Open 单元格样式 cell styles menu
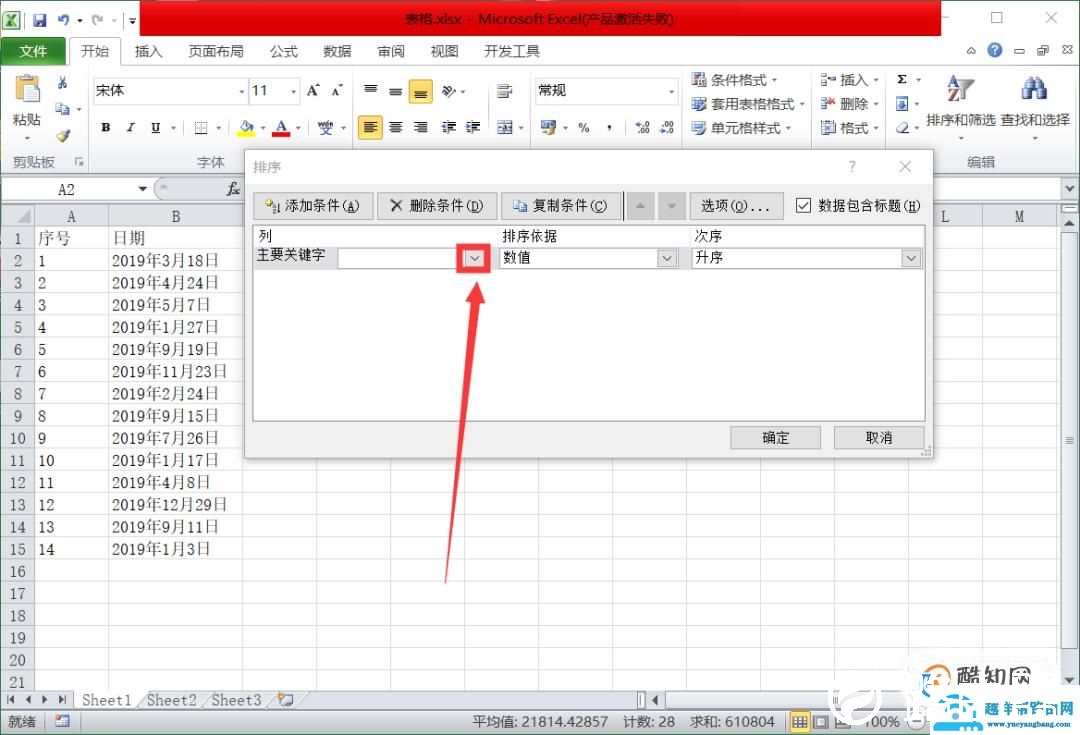 (741, 128)
